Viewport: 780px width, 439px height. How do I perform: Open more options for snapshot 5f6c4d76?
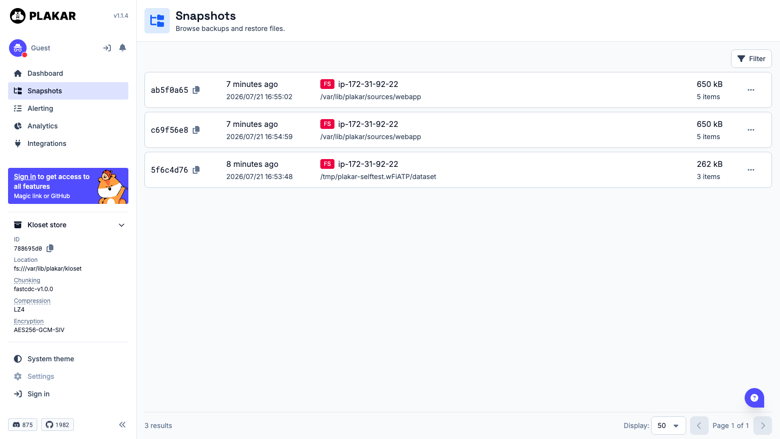pos(751,170)
